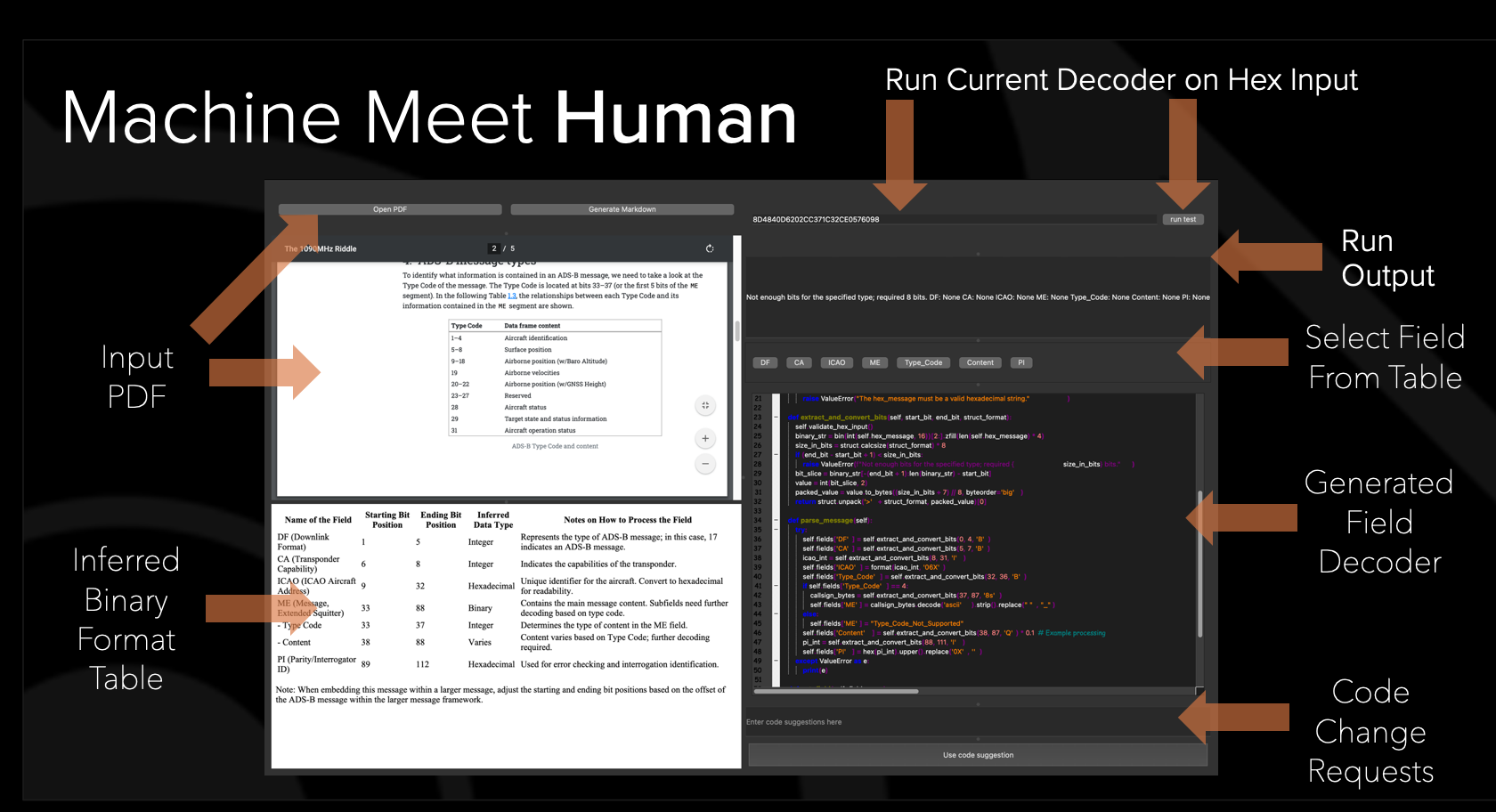Click the "Indicates the capabilities of the transponder" note
This screenshot has height=812, width=1496.
click(x=598, y=564)
